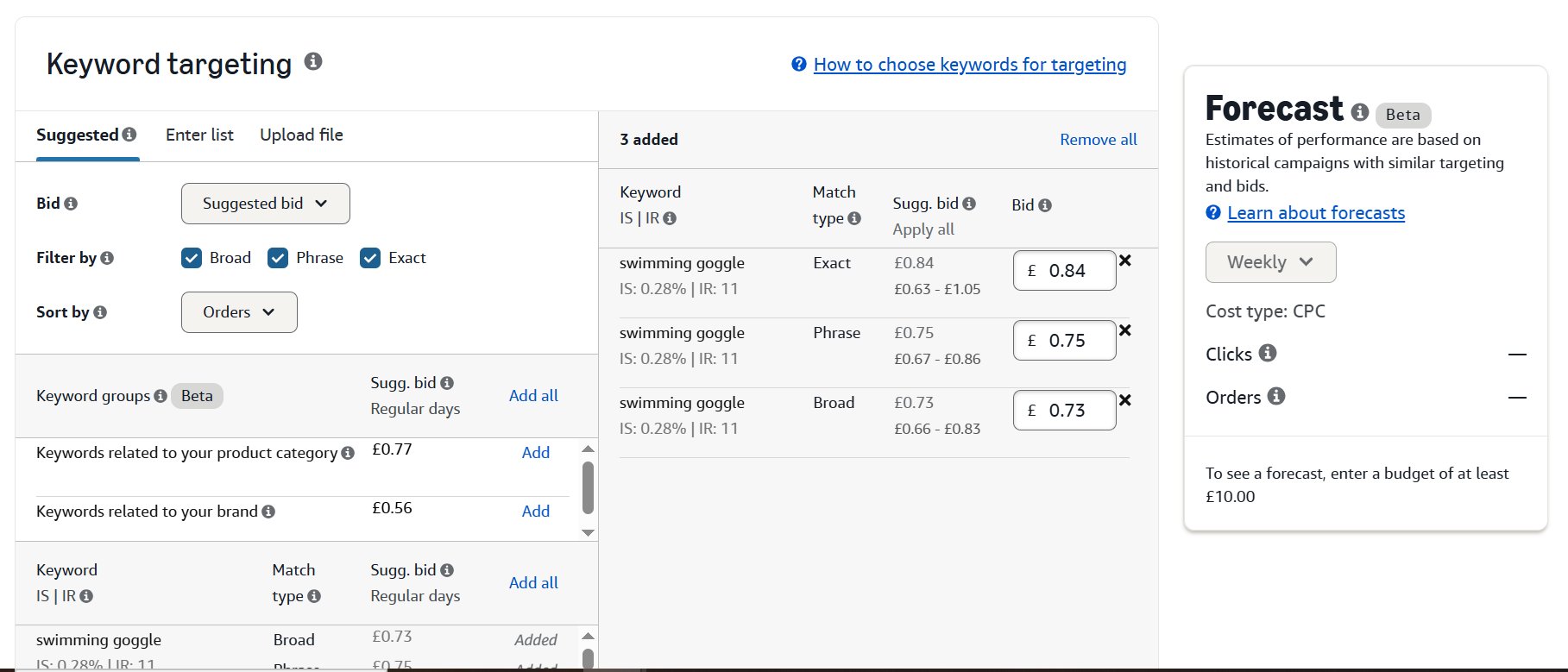Click Add all in suggested keyword table header
The image size is (1568, 672).
pos(533,583)
